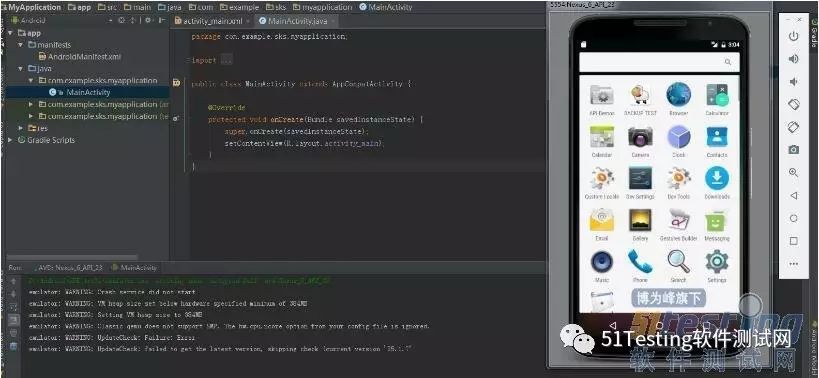
Task: Click the emulator back triangle button
Action: [793, 195]
